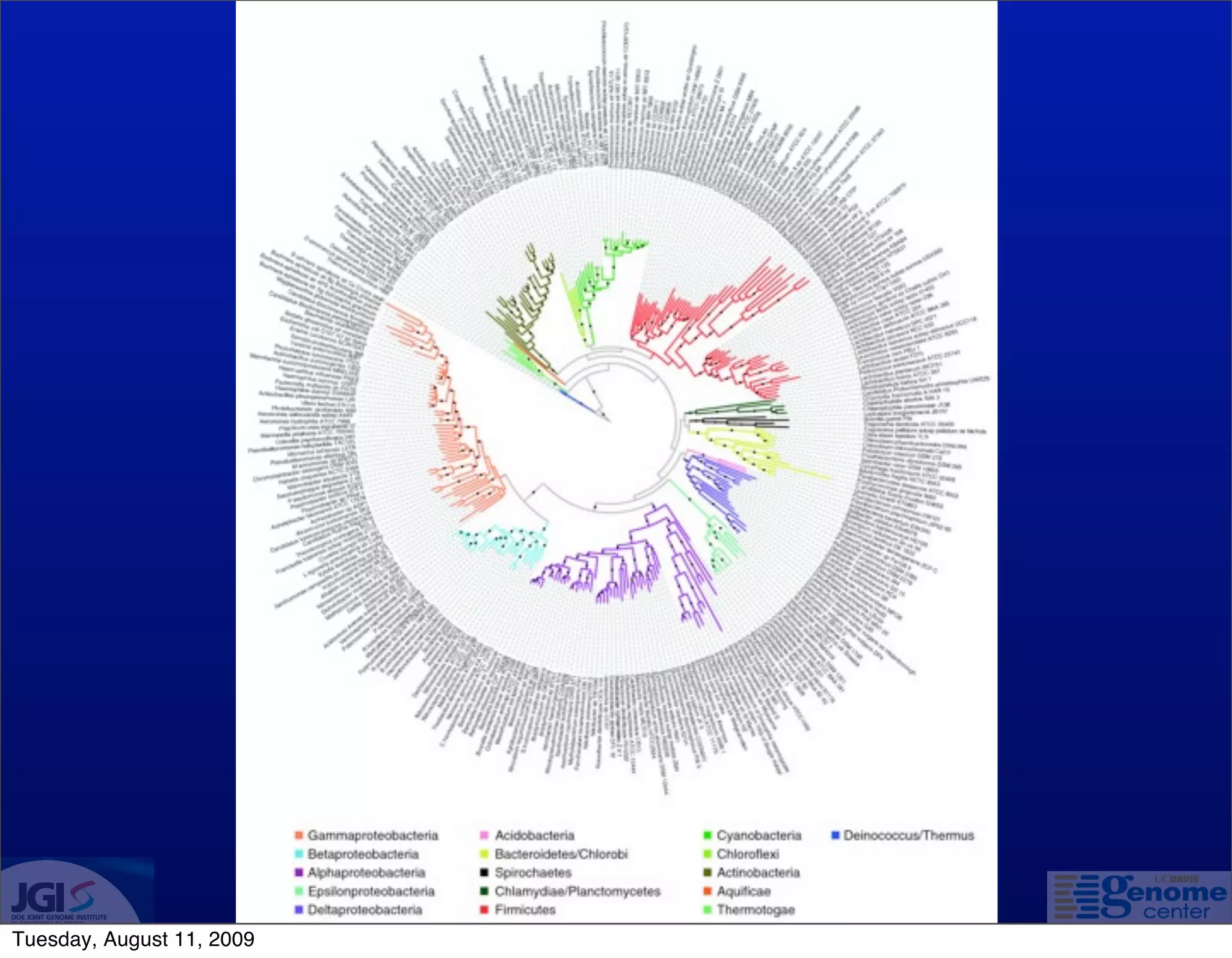
Task: Click the Chloroflexi legend label
Action: [x=748, y=854]
